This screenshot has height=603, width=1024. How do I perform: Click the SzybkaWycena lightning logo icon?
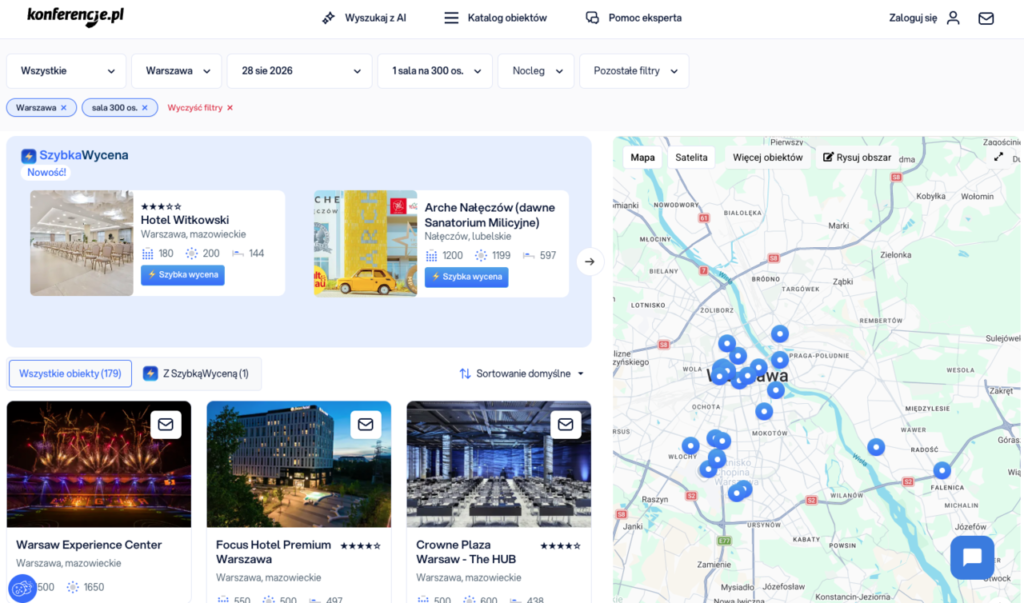[x=28, y=155]
